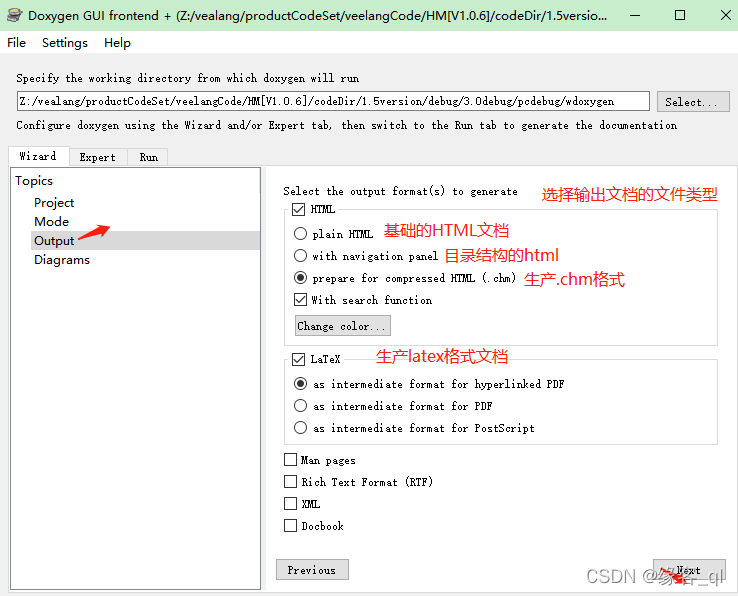Open the Settings menu
This screenshot has height=596, width=738.
tap(65, 43)
